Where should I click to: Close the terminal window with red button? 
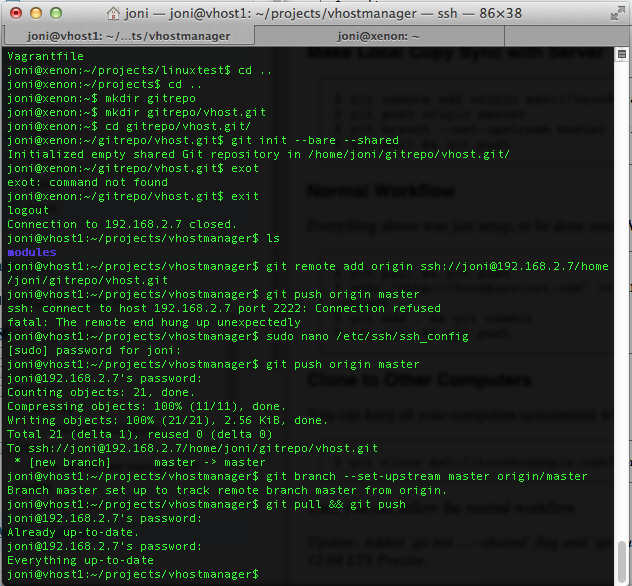click(16, 13)
